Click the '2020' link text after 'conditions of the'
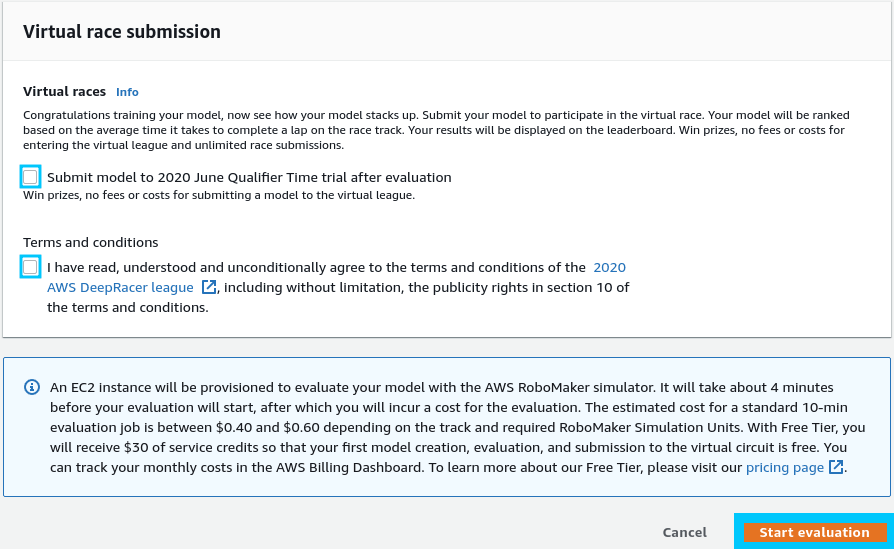Screen dimensions: 894x549 tap(609, 267)
